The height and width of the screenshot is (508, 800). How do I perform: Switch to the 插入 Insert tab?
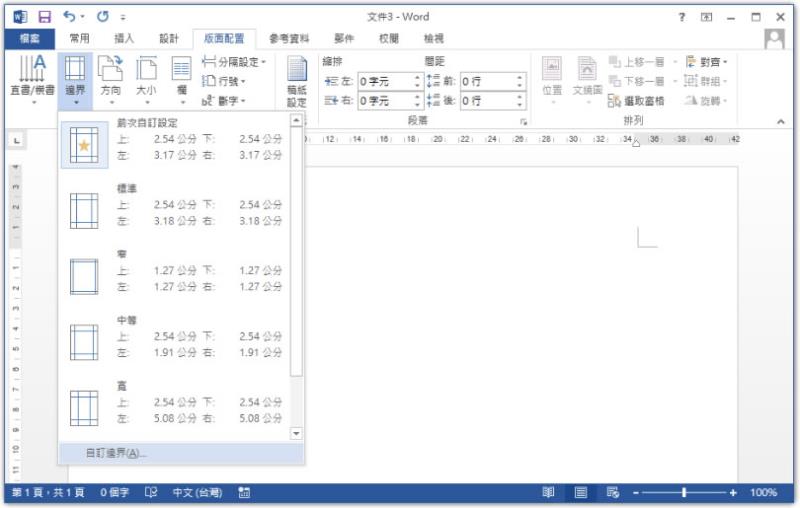(124, 39)
